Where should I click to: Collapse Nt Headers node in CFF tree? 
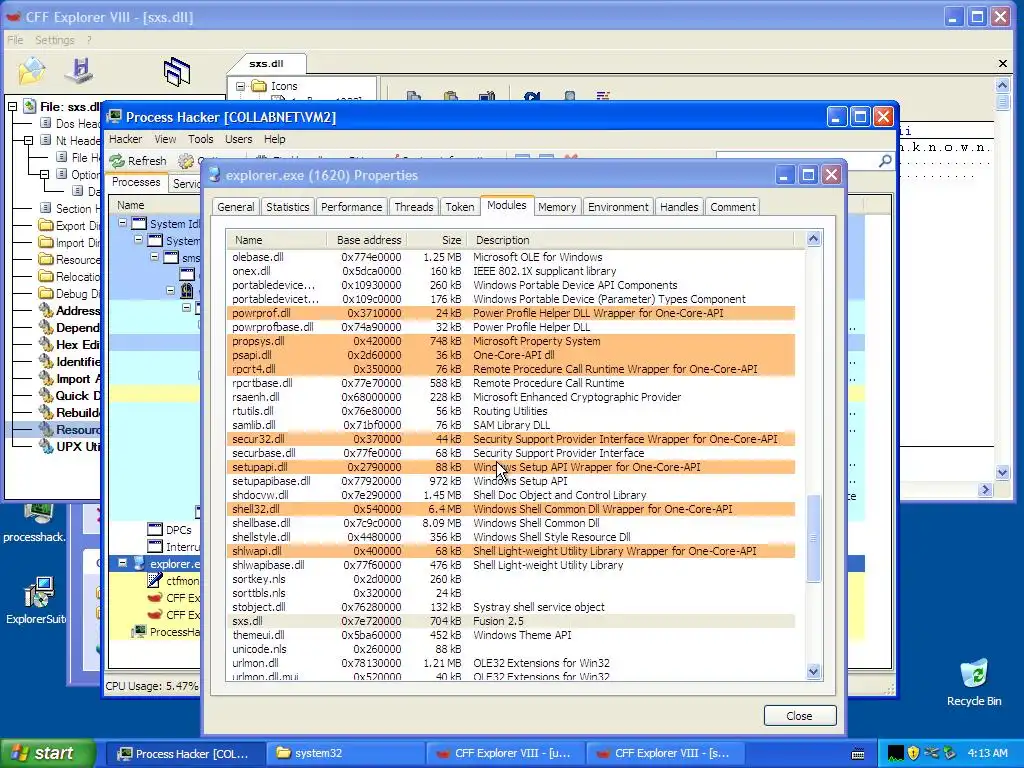tap(28, 140)
